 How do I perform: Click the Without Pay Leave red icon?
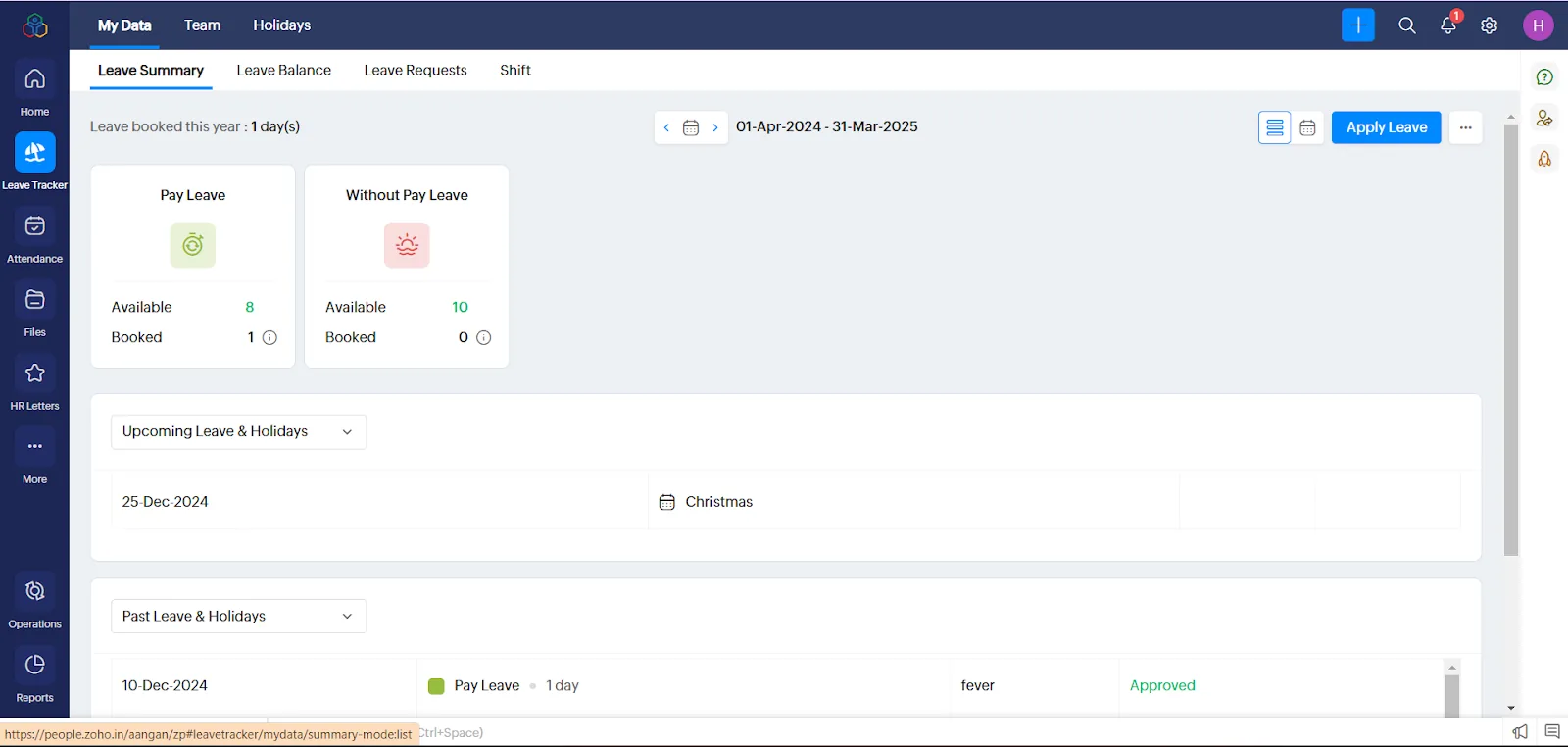click(407, 245)
